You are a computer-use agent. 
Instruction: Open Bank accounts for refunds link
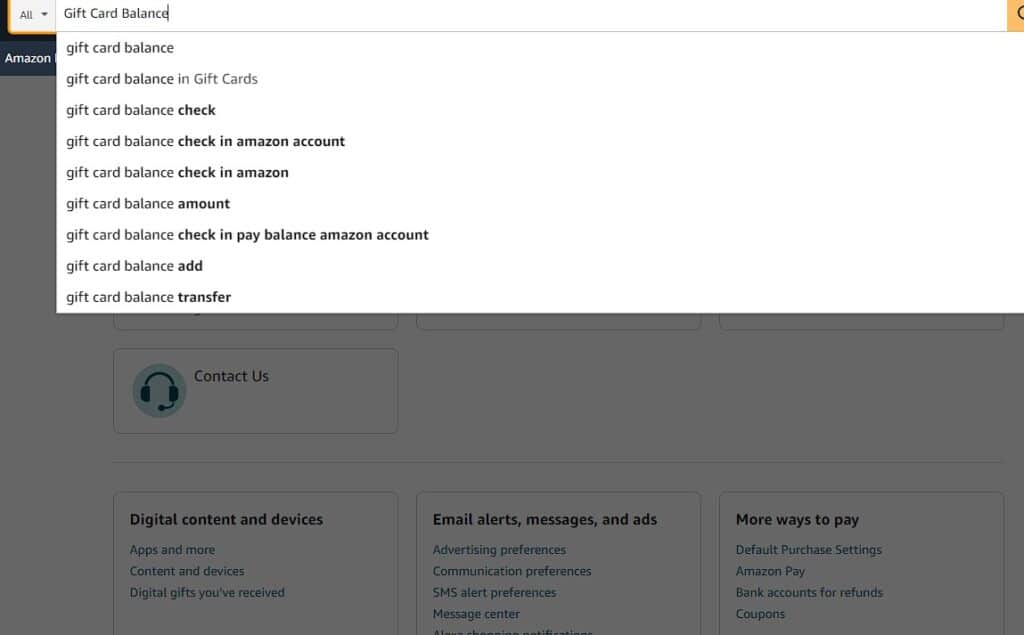[808, 593]
